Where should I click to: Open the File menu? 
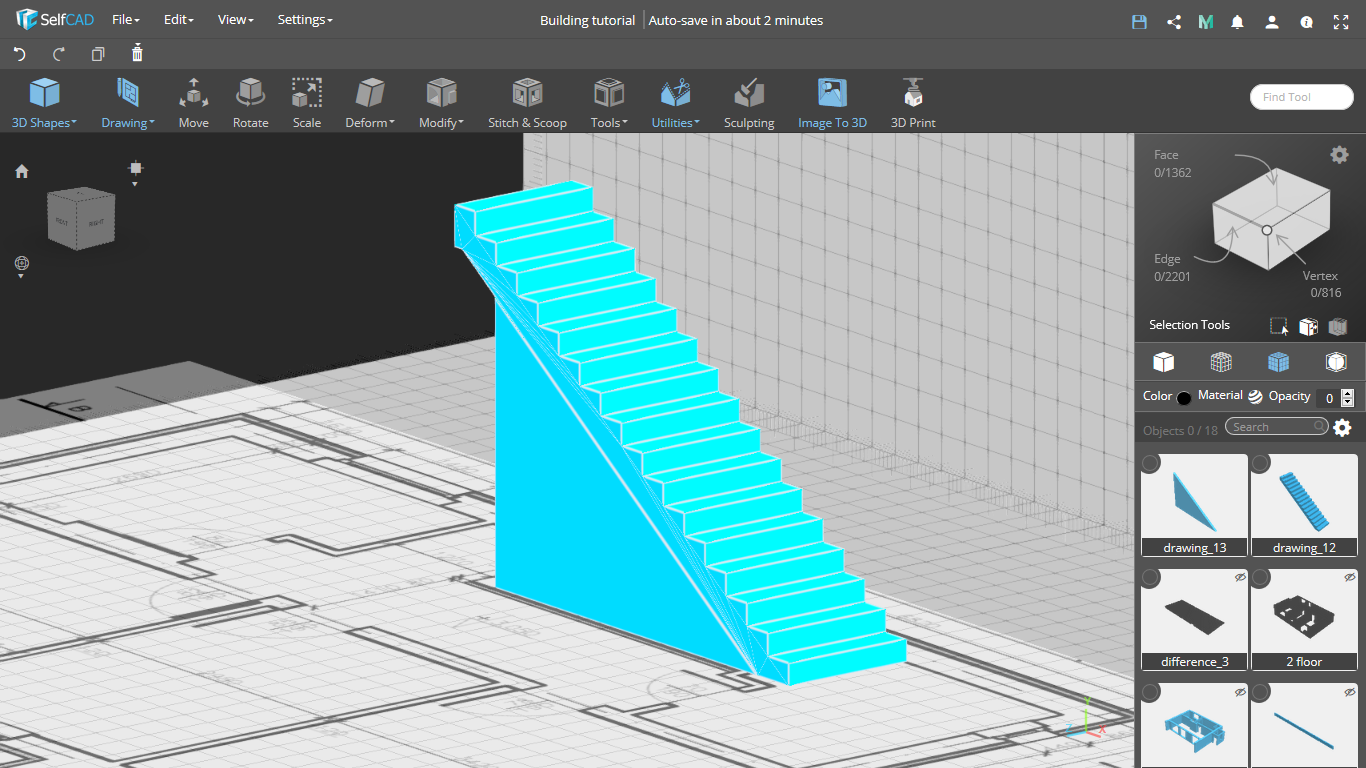pyautogui.click(x=126, y=20)
